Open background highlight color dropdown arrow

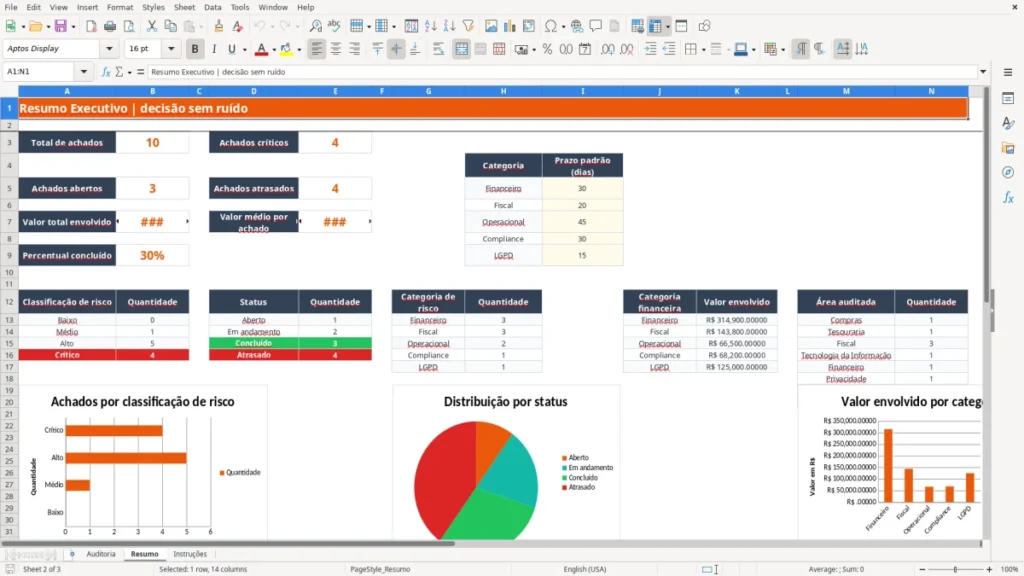pyautogui.click(x=299, y=50)
